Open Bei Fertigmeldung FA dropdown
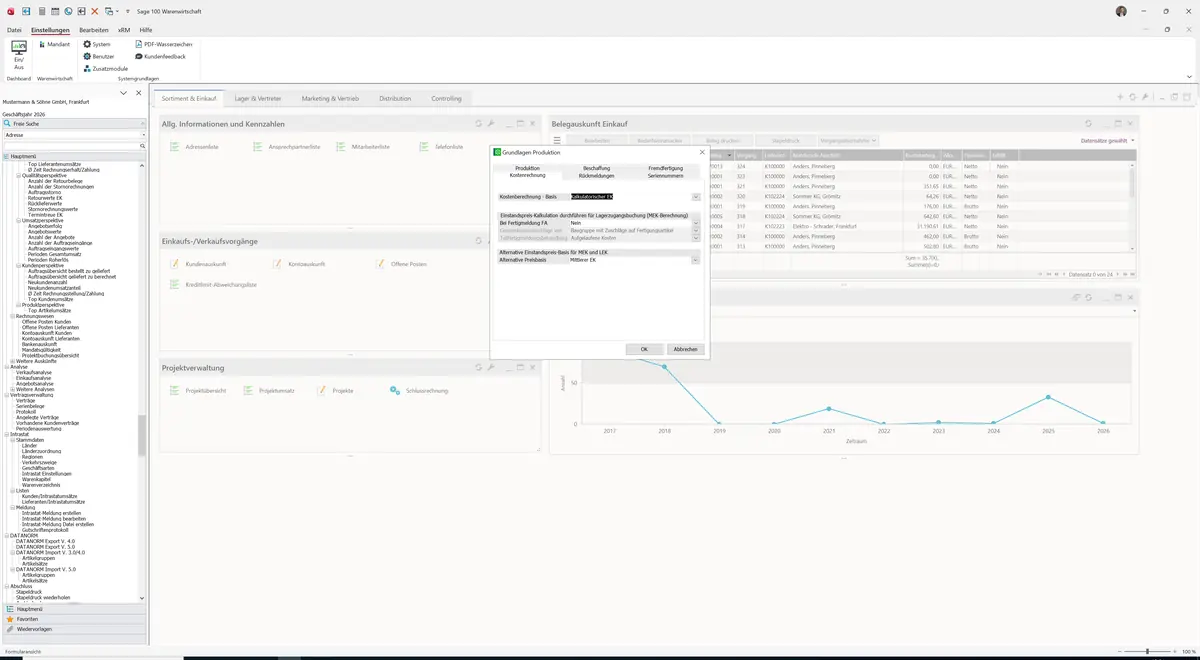1200x660 pixels. tap(696, 223)
